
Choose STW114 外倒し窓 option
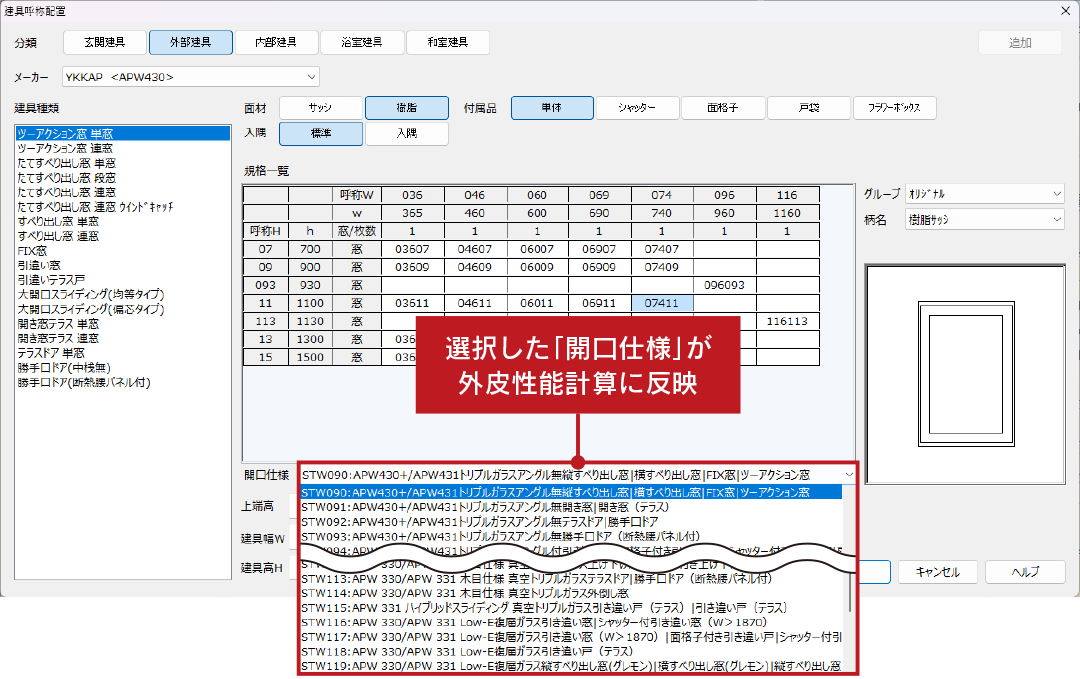pyautogui.click(x=571, y=593)
